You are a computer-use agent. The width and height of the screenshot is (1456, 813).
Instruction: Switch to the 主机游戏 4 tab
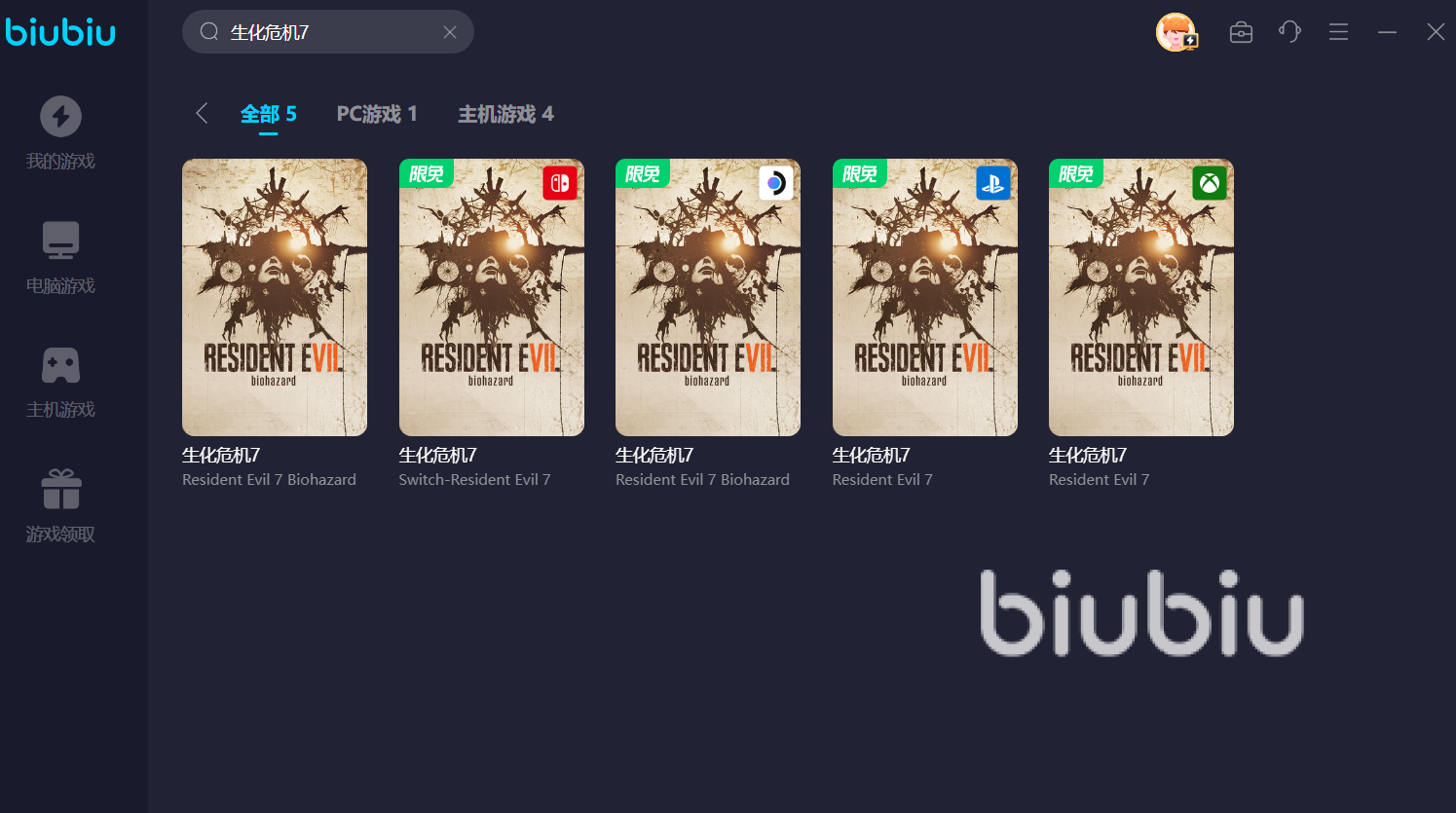point(506,114)
